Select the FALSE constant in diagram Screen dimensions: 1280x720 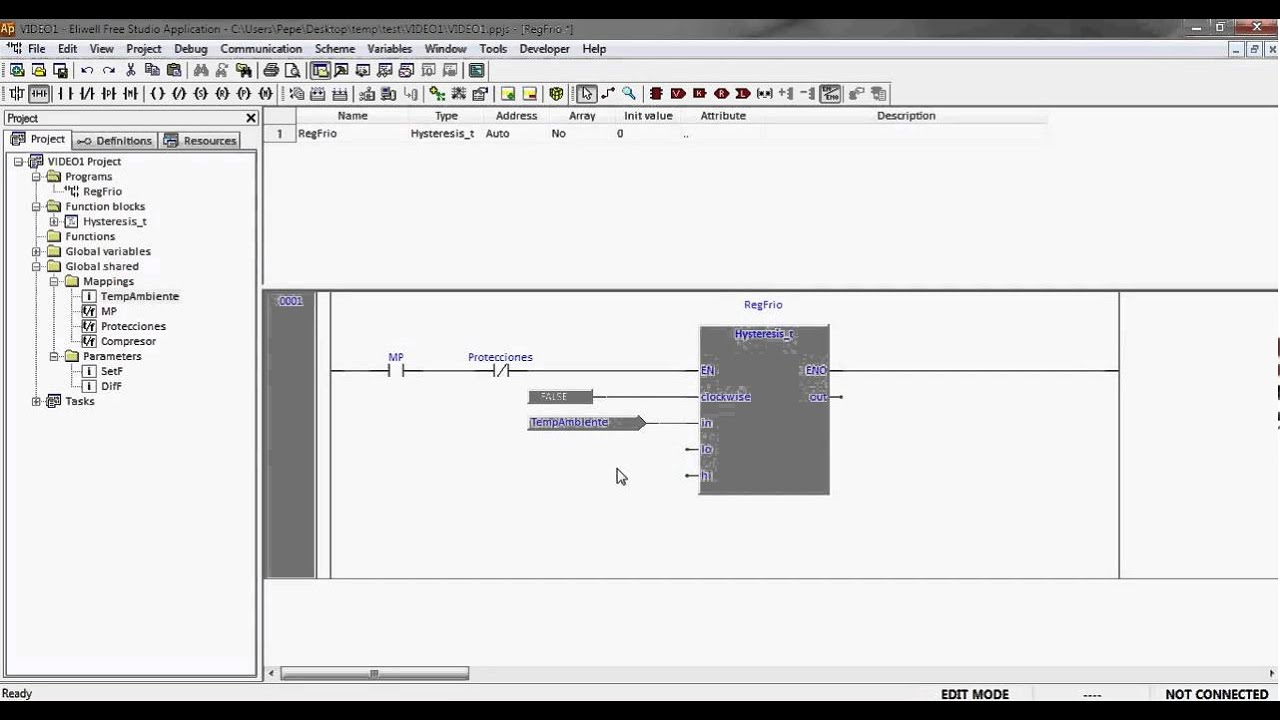tap(560, 397)
